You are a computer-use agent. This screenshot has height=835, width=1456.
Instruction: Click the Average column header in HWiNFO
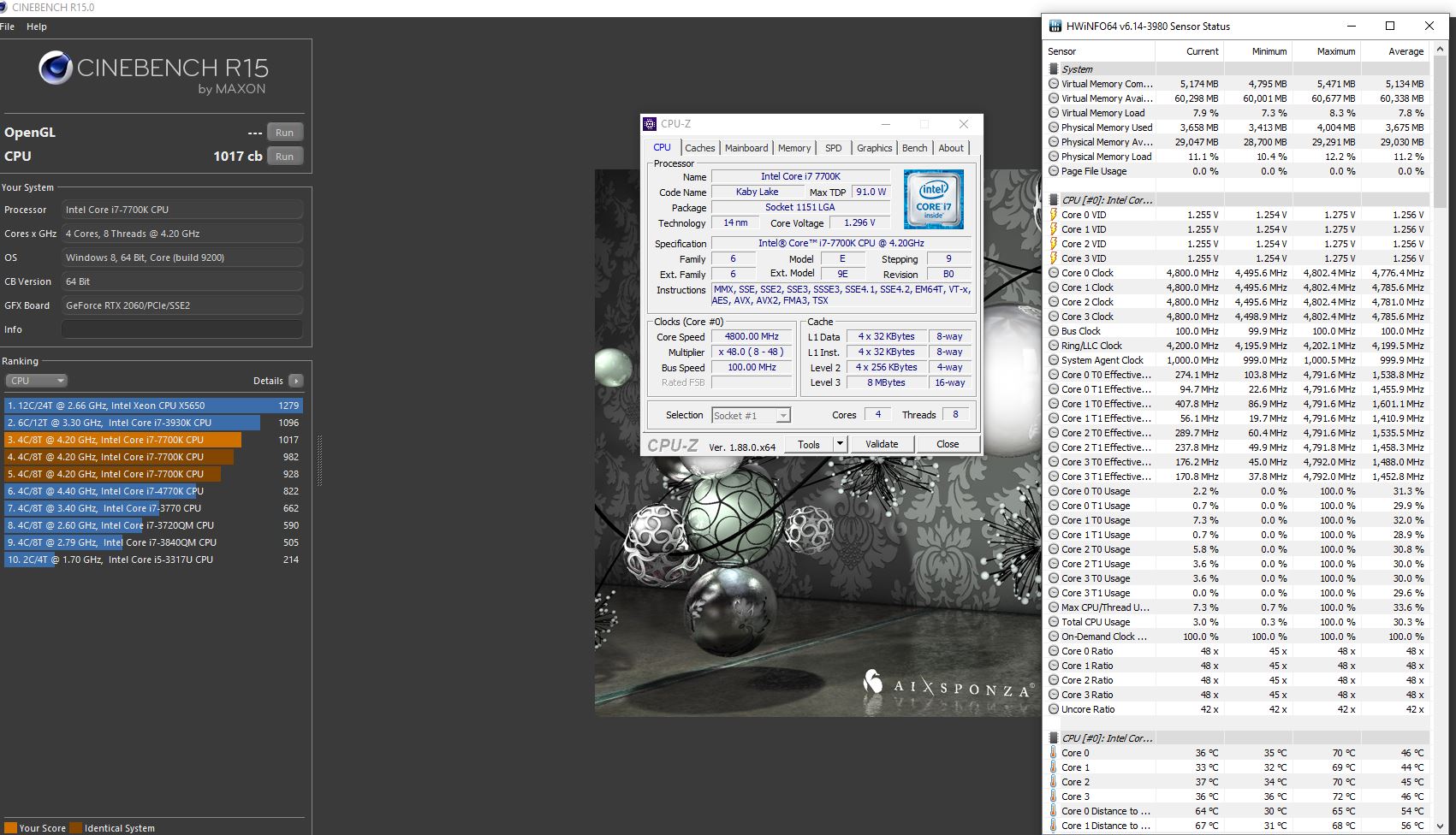[1395, 51]
